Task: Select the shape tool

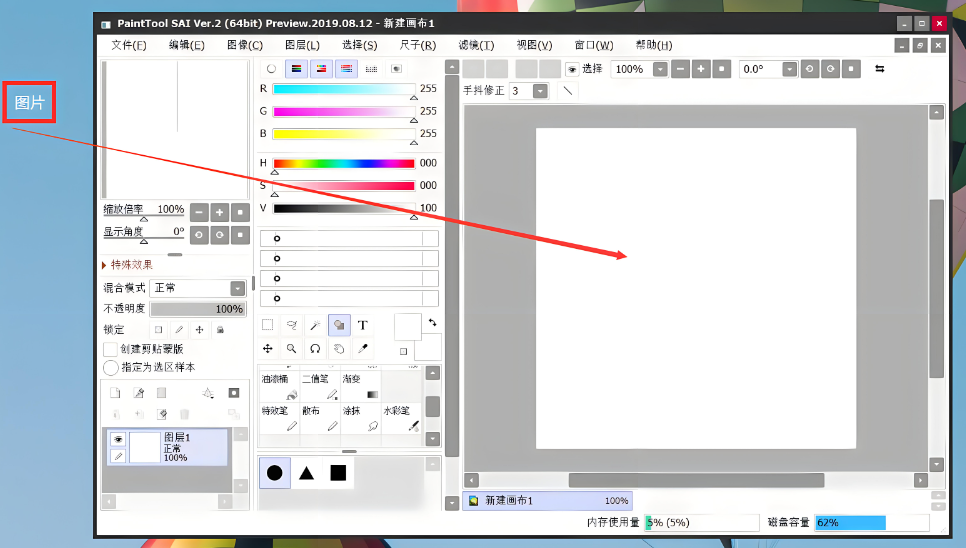Action: click(339, 325)
